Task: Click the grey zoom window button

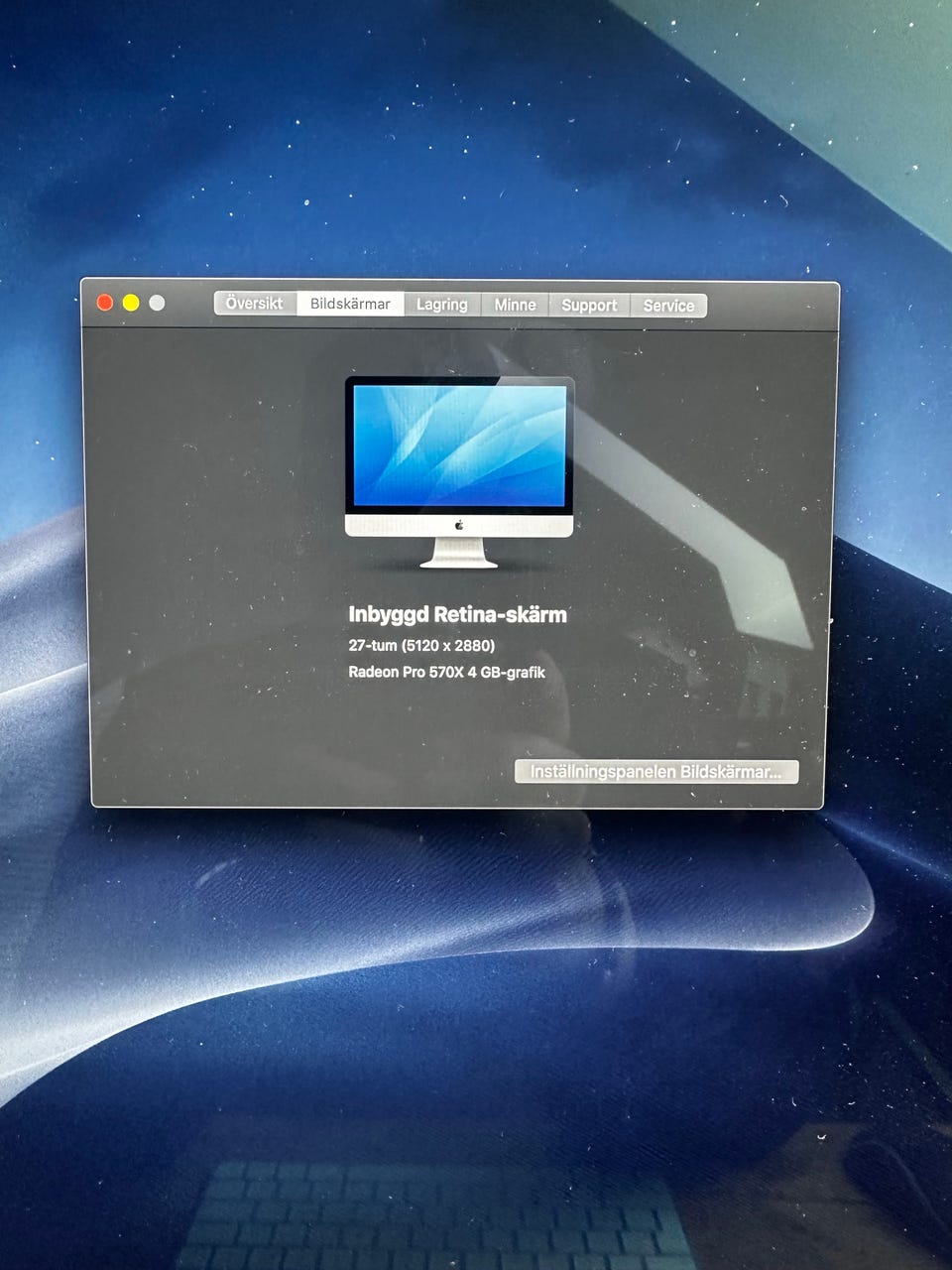Action: pos(157,303)
